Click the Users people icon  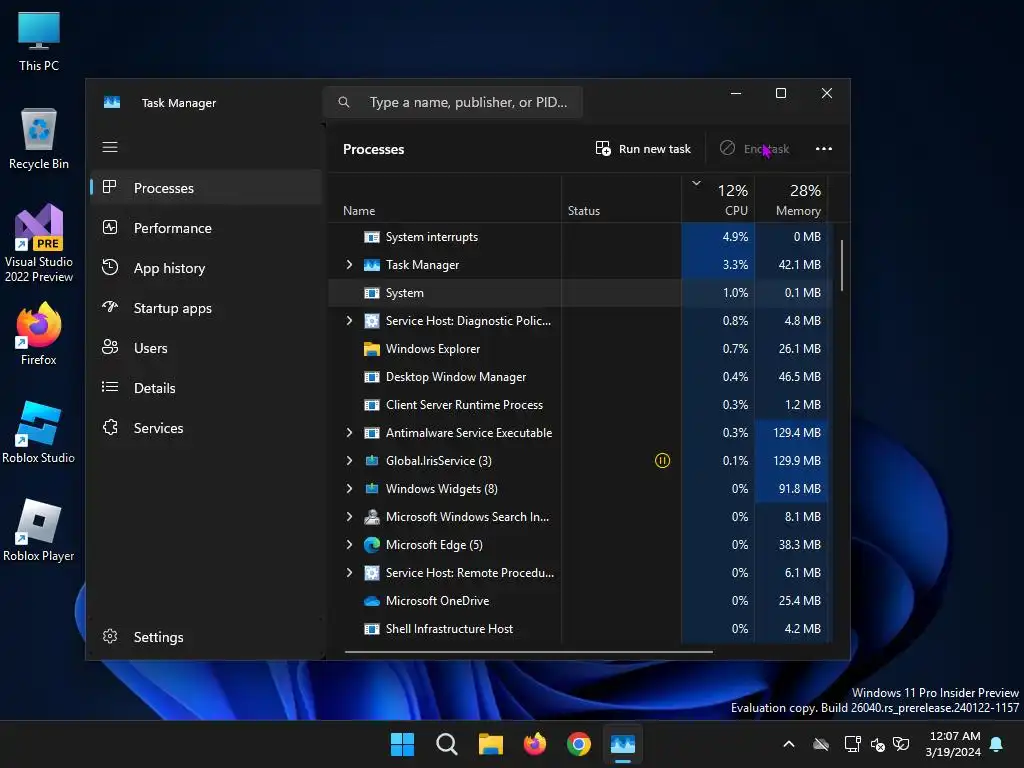(x=110, y=347)
